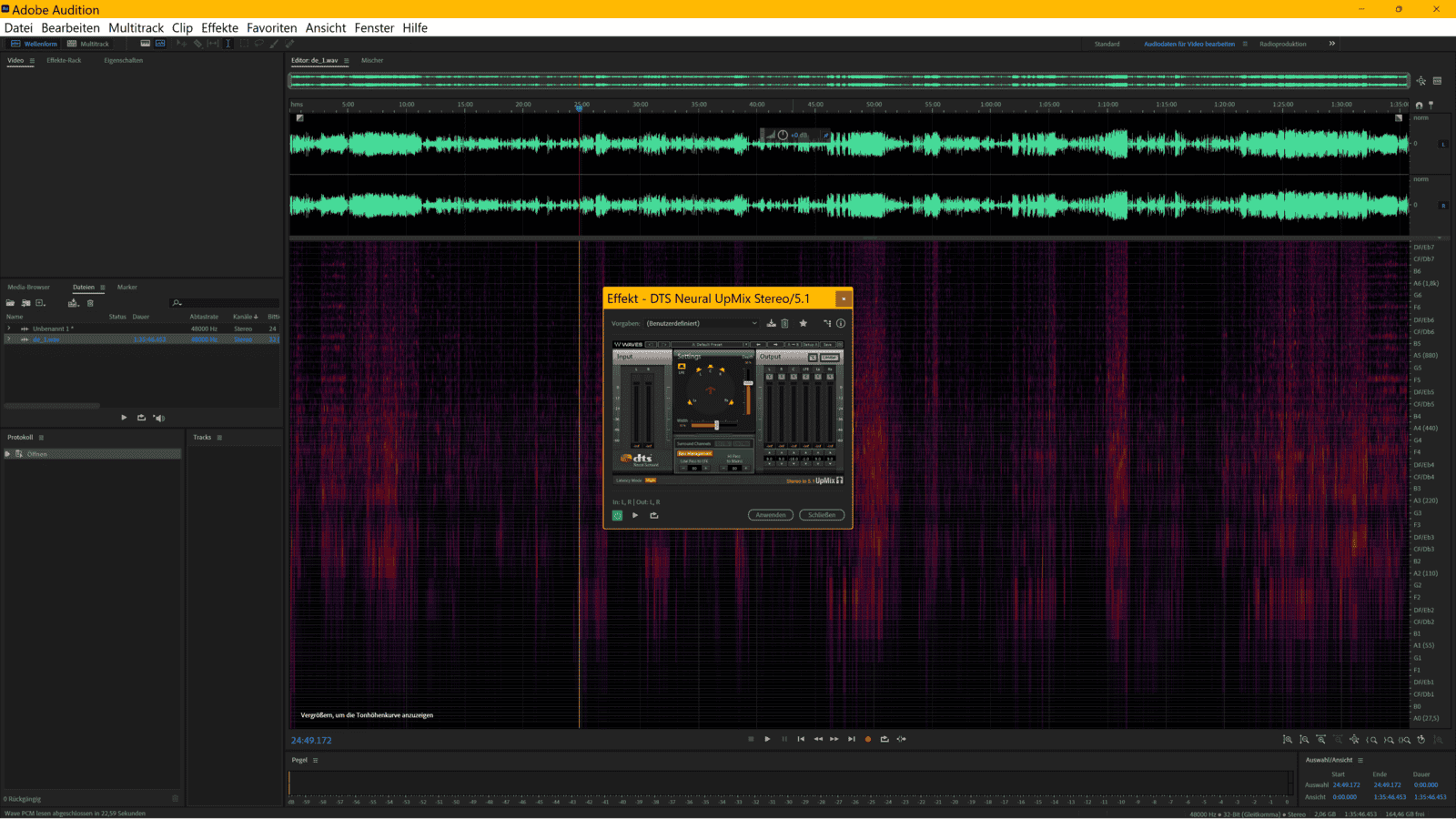The width and height of the screenshot is (1456, 819).
Task: Open the Video panel menu
Action: click(32, 61)
